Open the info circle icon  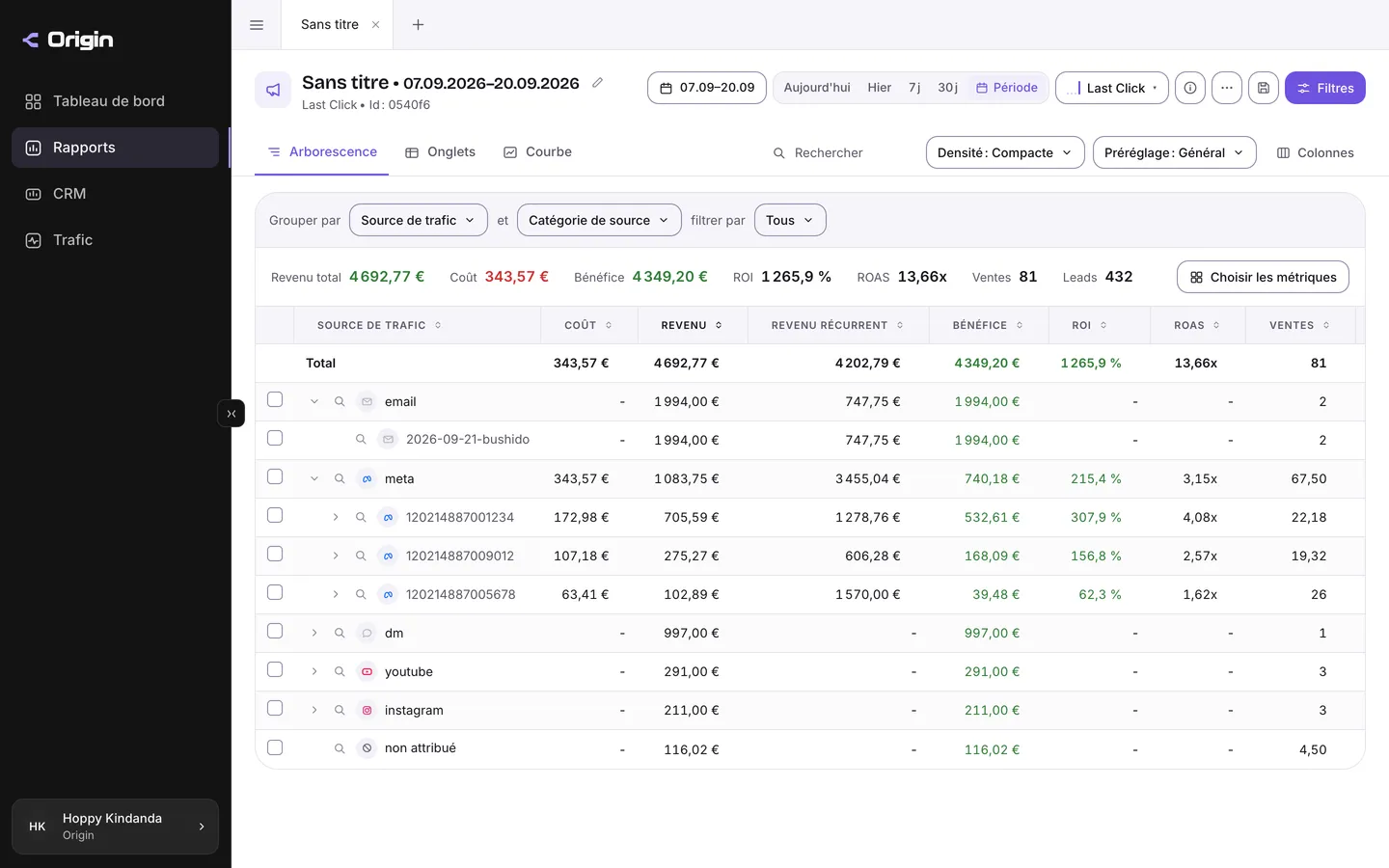(1190, 88)
